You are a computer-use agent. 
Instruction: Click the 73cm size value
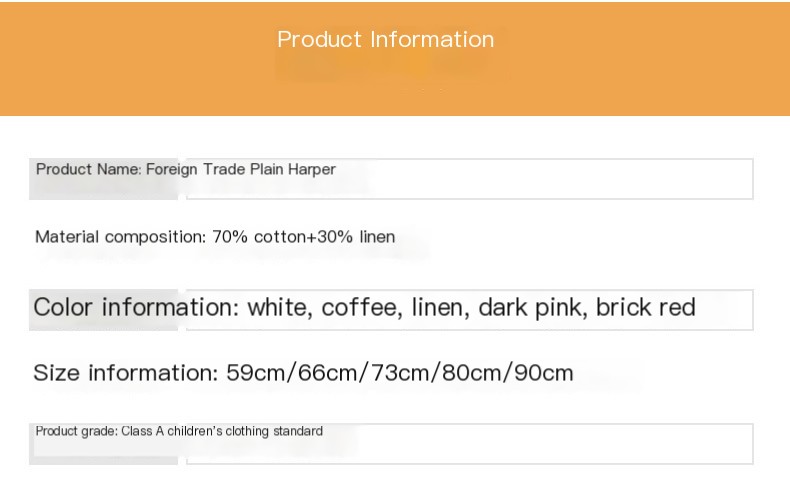pyautogui.click(x=397, y=374)
